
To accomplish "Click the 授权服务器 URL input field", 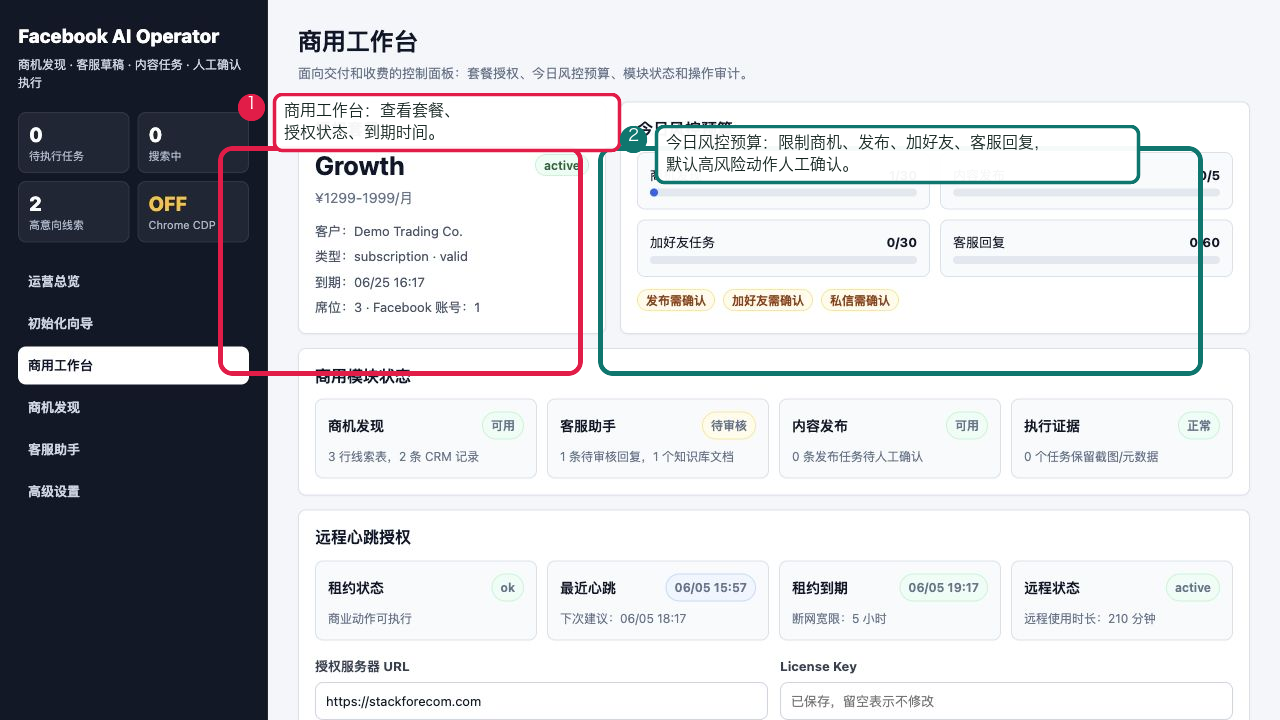I will 541,701.
